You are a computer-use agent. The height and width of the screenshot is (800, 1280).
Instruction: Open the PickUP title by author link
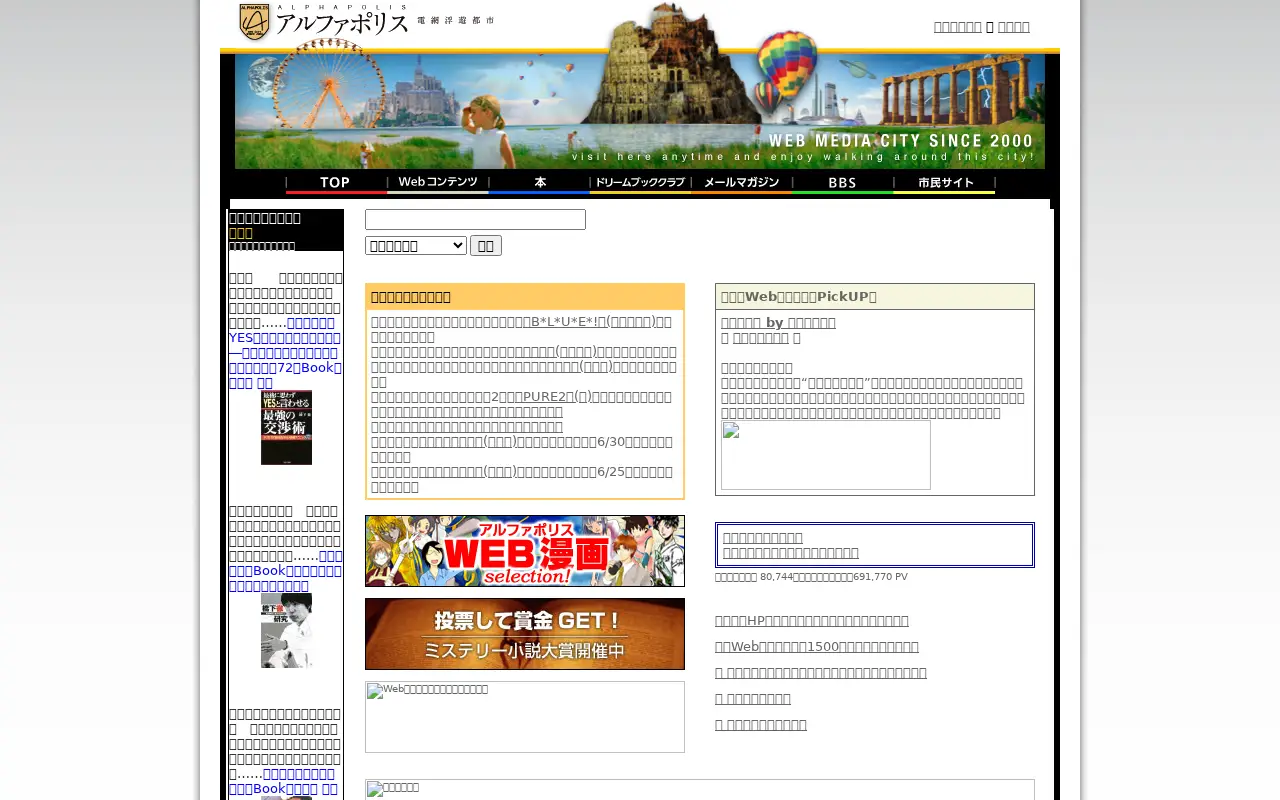click(778, 323)
